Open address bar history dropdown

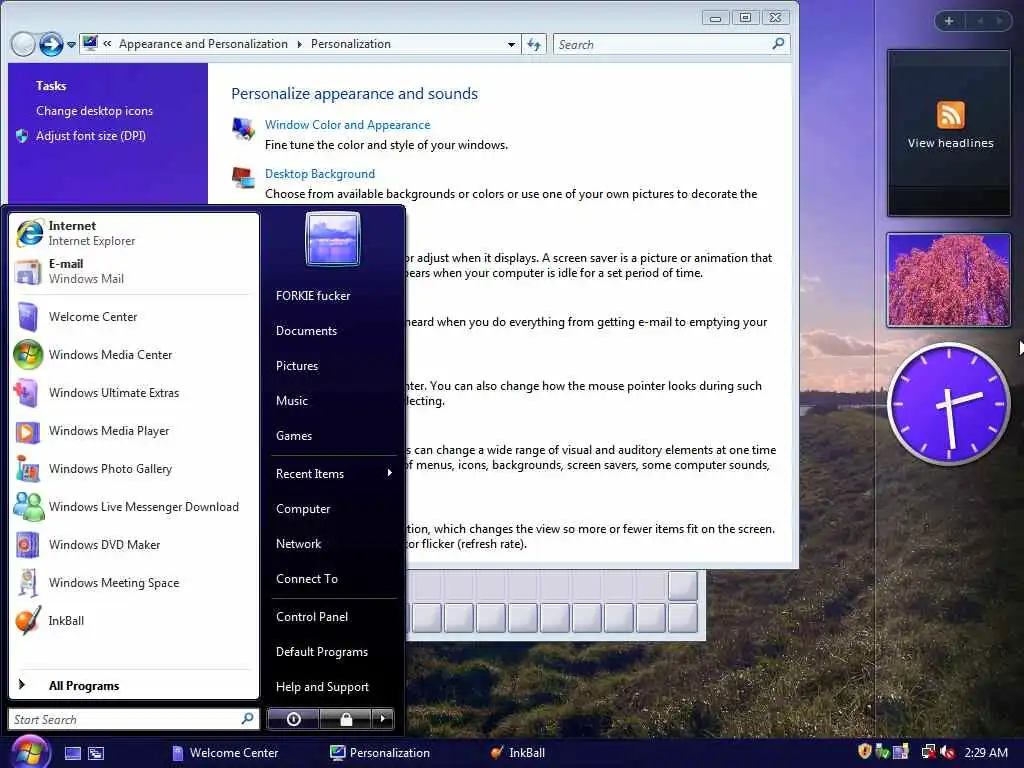coord(511,44)
